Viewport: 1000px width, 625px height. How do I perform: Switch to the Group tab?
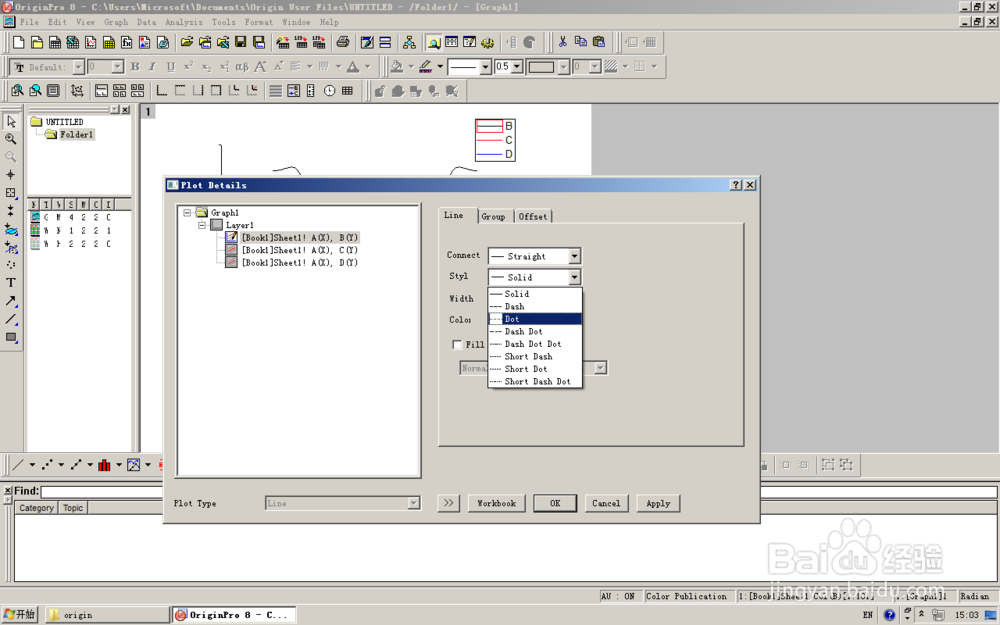(493, 217)
